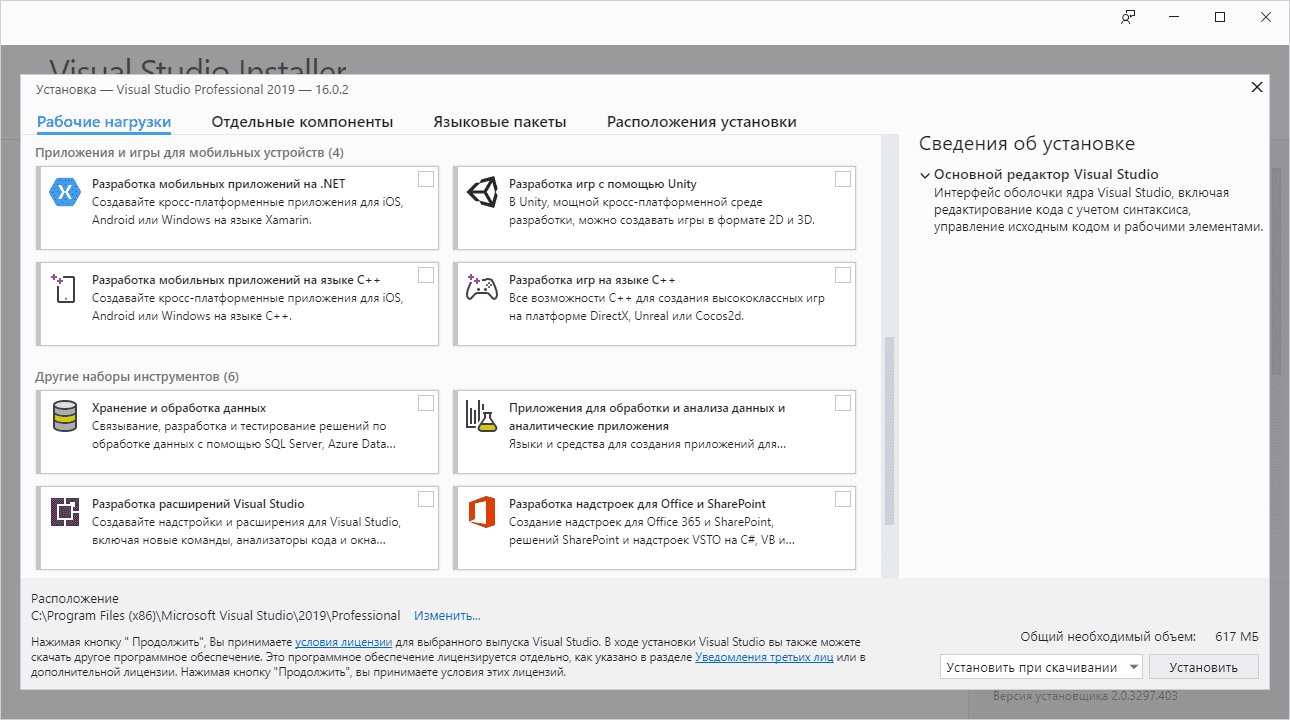Click the Сведения об установке heading
This screenshot has height=720, width=1290.
(1027, 144)
